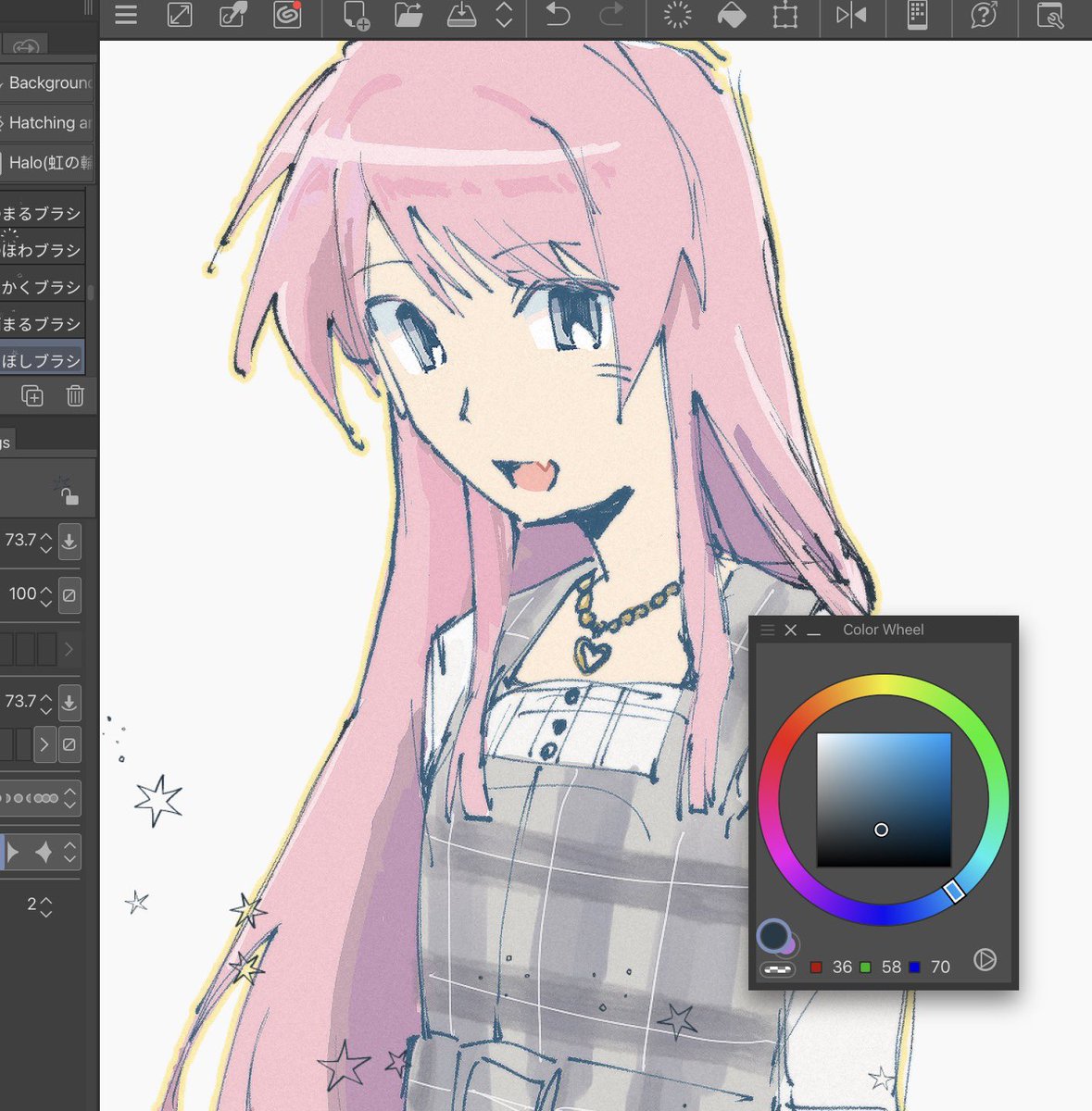This screenshot has width=1092, height=1111.
Task: Select the purple sub color circle
Action: 789,945
